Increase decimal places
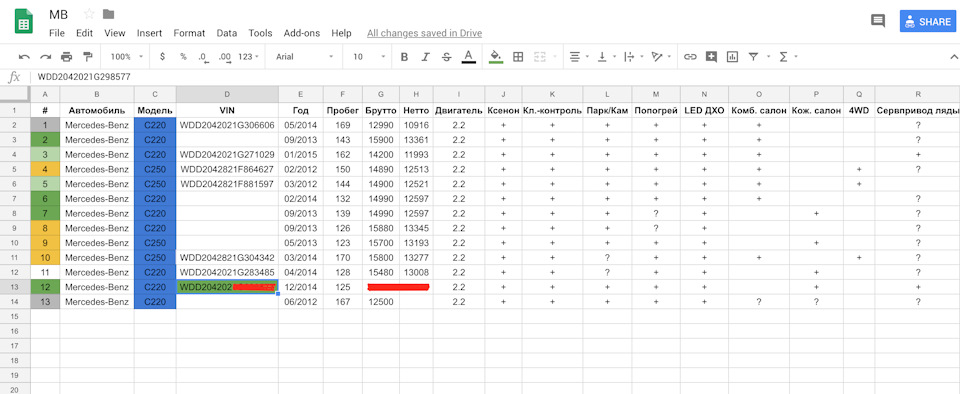The image size is (960, 394). tap(224, 57)
